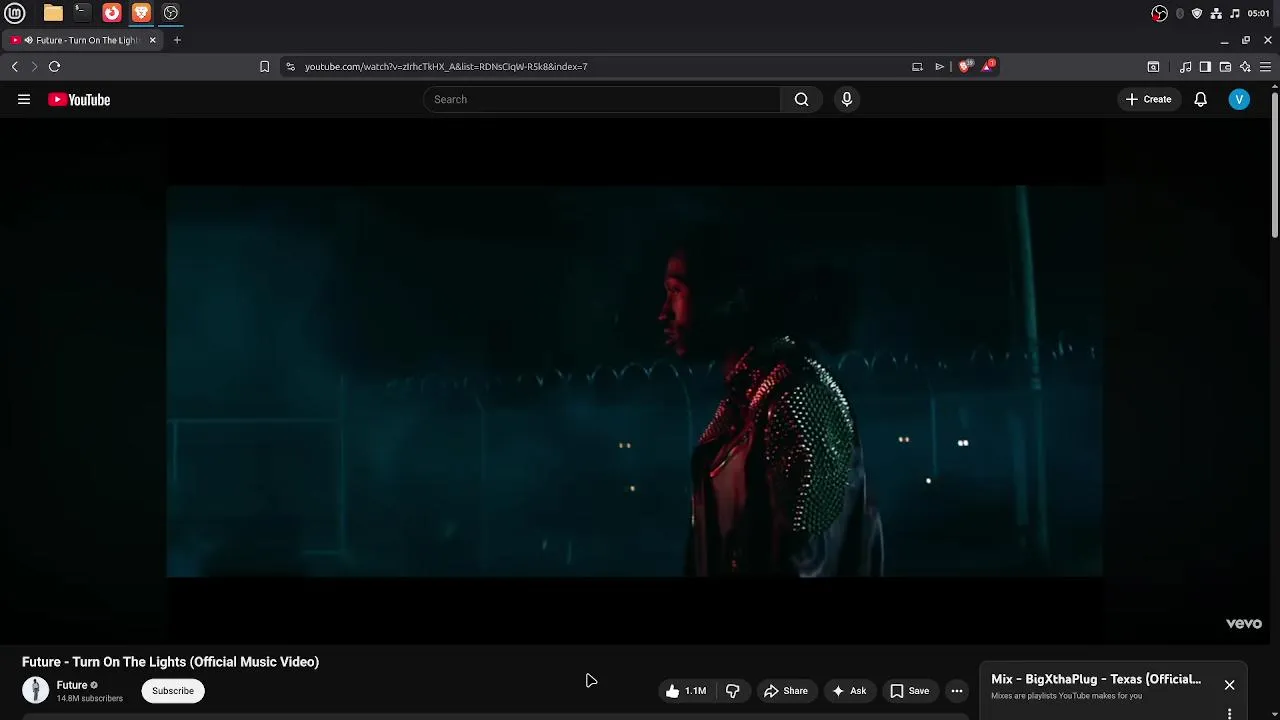This screenshot has width=1280, height=720.
Task: Show the calendar from the 05:01 clock
Action: point(1259,13)
